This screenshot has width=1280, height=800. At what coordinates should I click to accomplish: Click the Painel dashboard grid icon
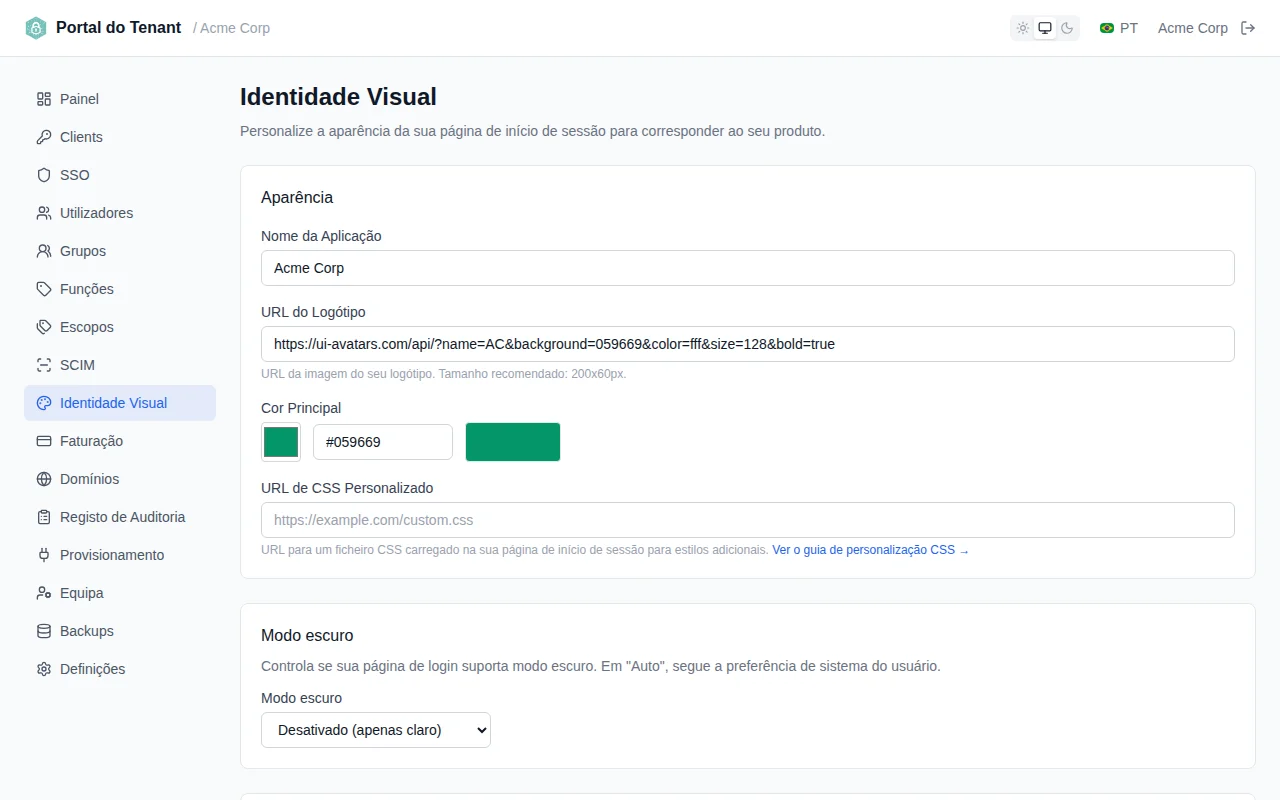(x=44, y=99)
